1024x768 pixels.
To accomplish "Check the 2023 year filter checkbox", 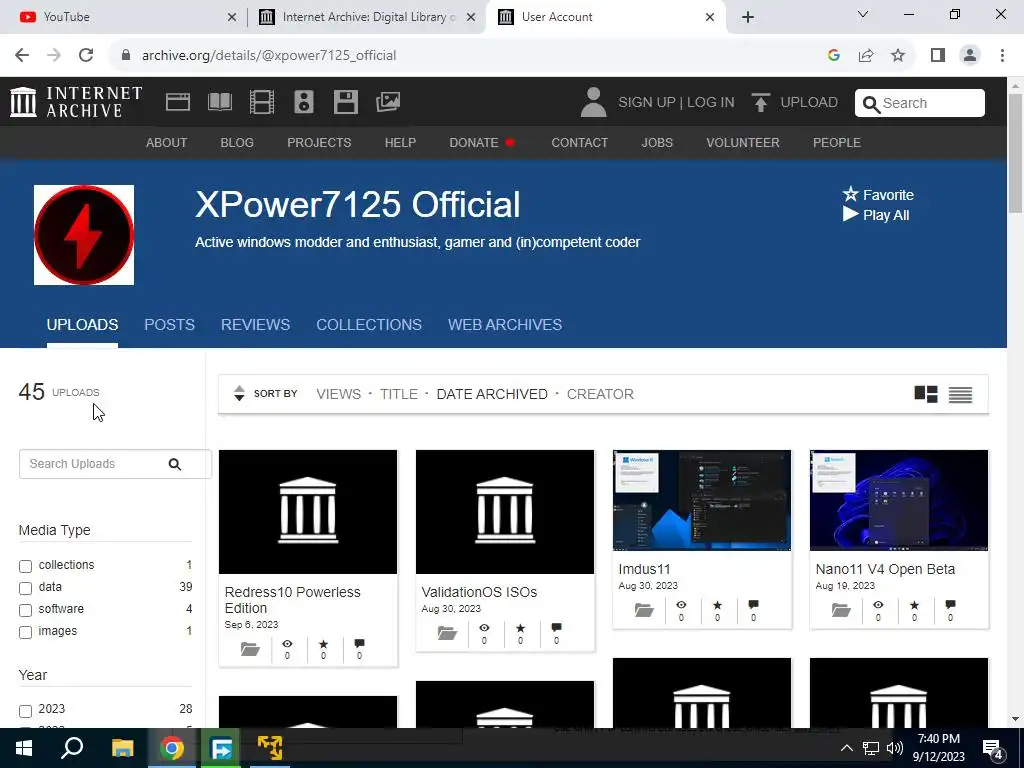I will 25,711.
